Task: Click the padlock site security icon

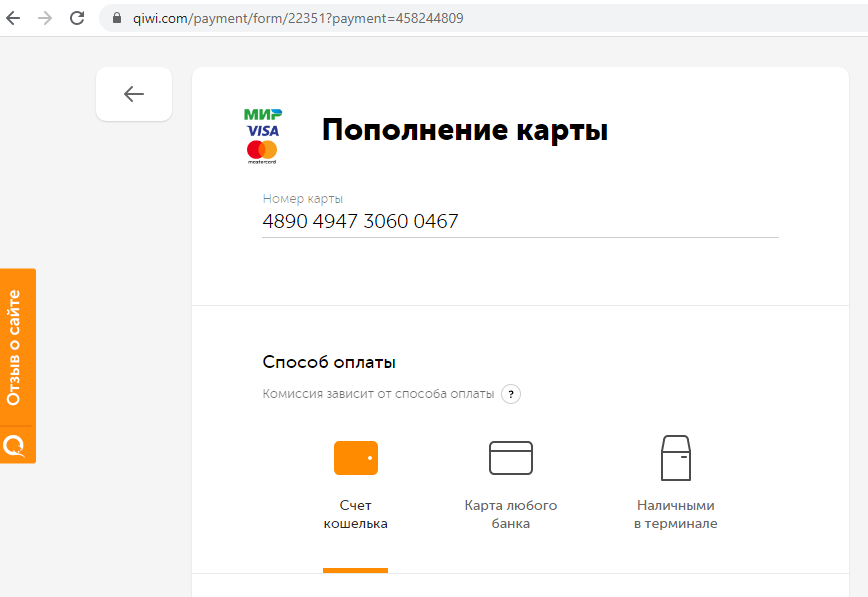Action: [x=117, y=18]
